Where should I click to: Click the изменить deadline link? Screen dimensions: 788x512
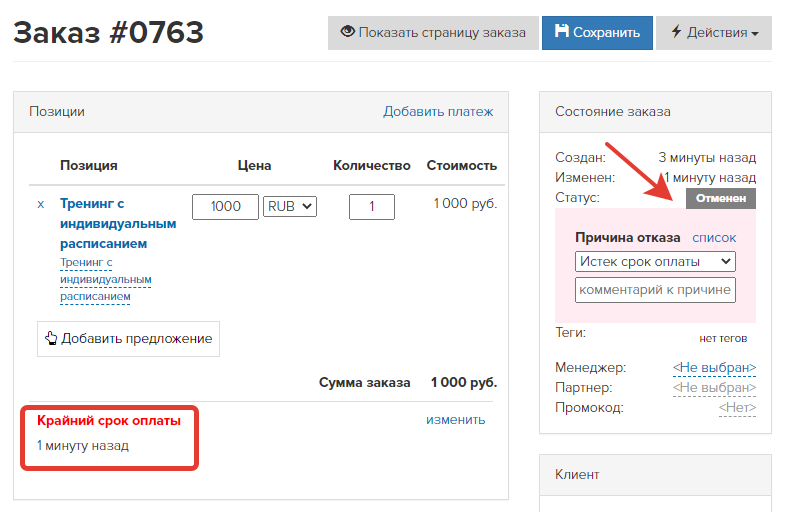pos(455,419)
